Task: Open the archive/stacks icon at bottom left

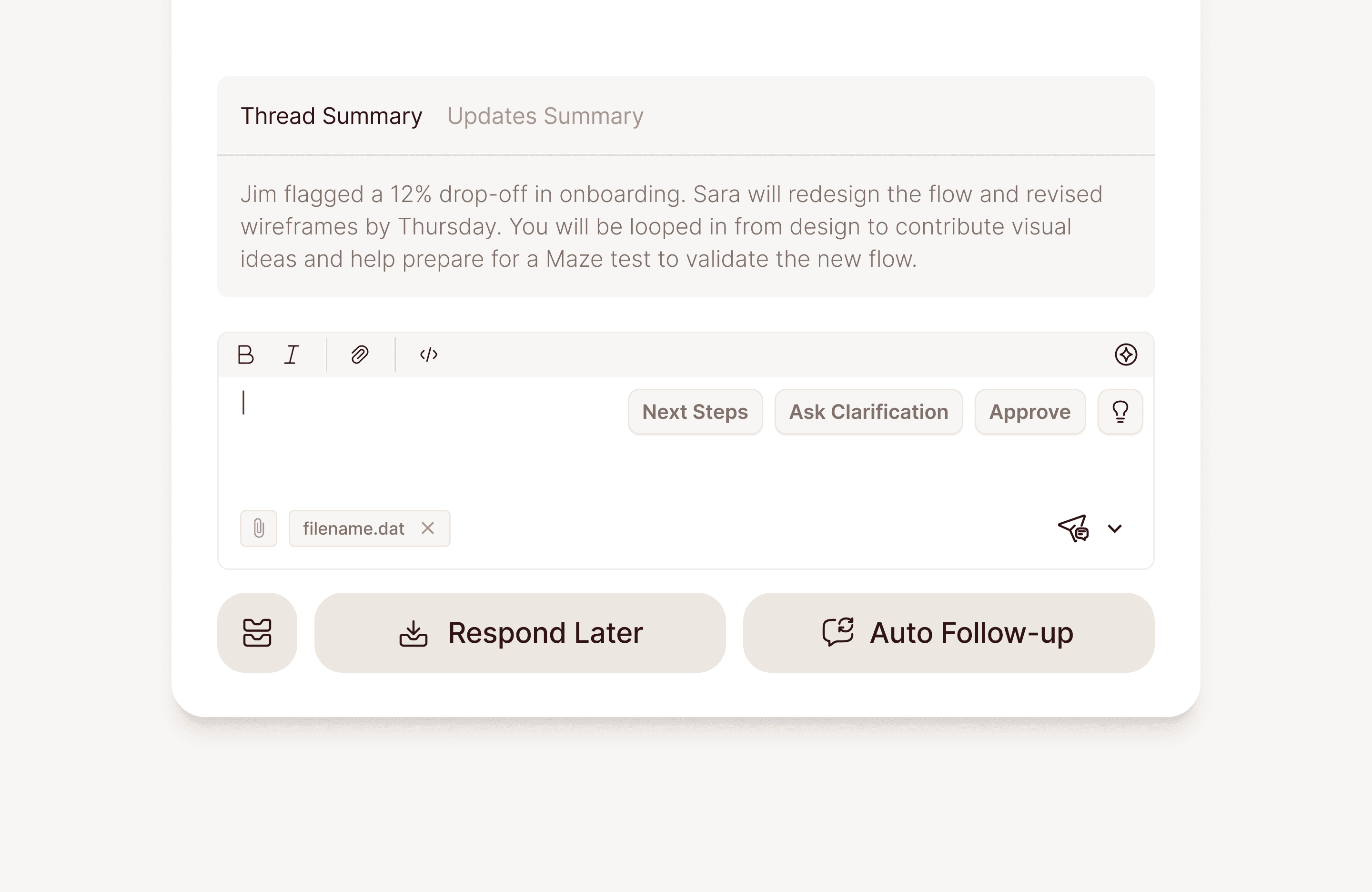Action: tap(257, 632)
